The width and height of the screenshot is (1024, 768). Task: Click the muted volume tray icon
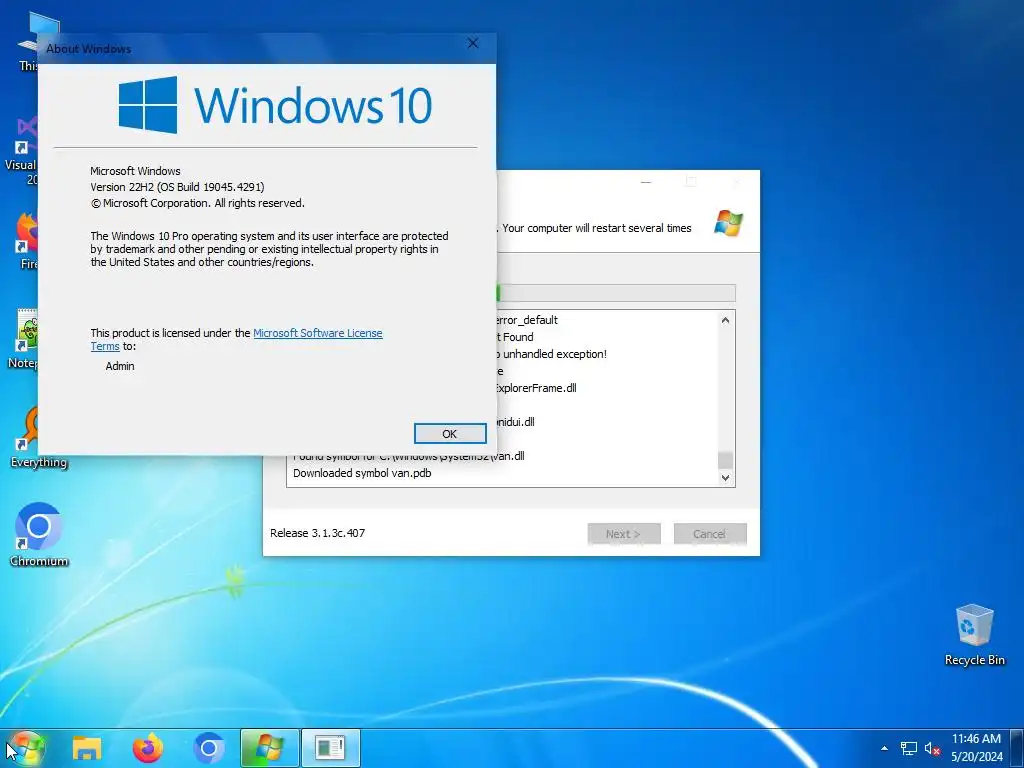[932, 748]
